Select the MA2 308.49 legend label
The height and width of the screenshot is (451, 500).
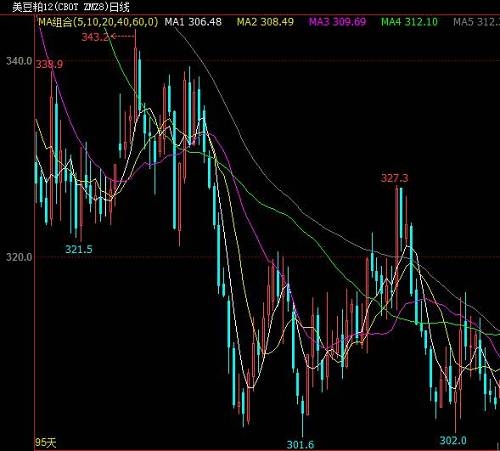[265, 22]
